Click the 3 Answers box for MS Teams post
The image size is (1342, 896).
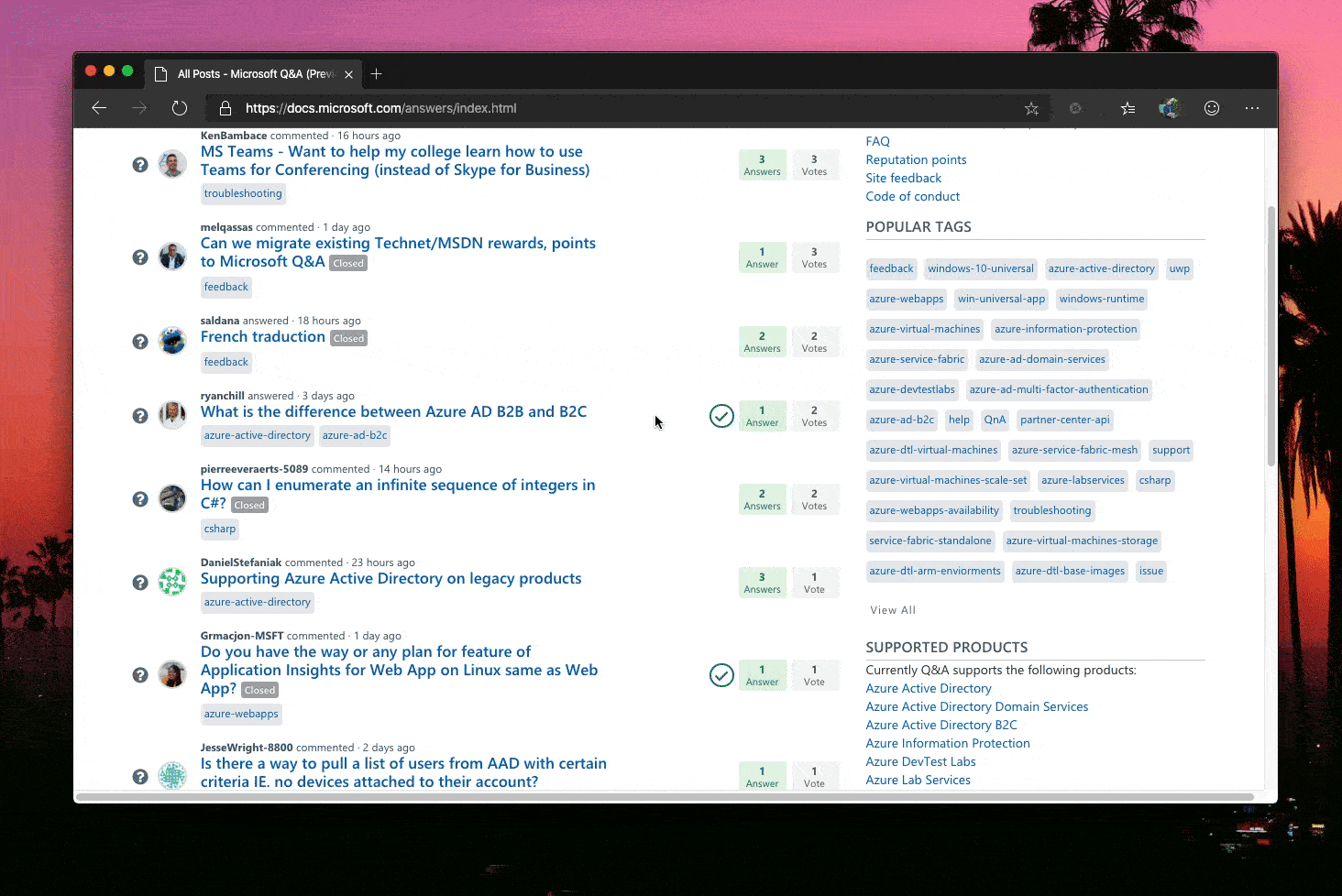[x=763, y=165]
